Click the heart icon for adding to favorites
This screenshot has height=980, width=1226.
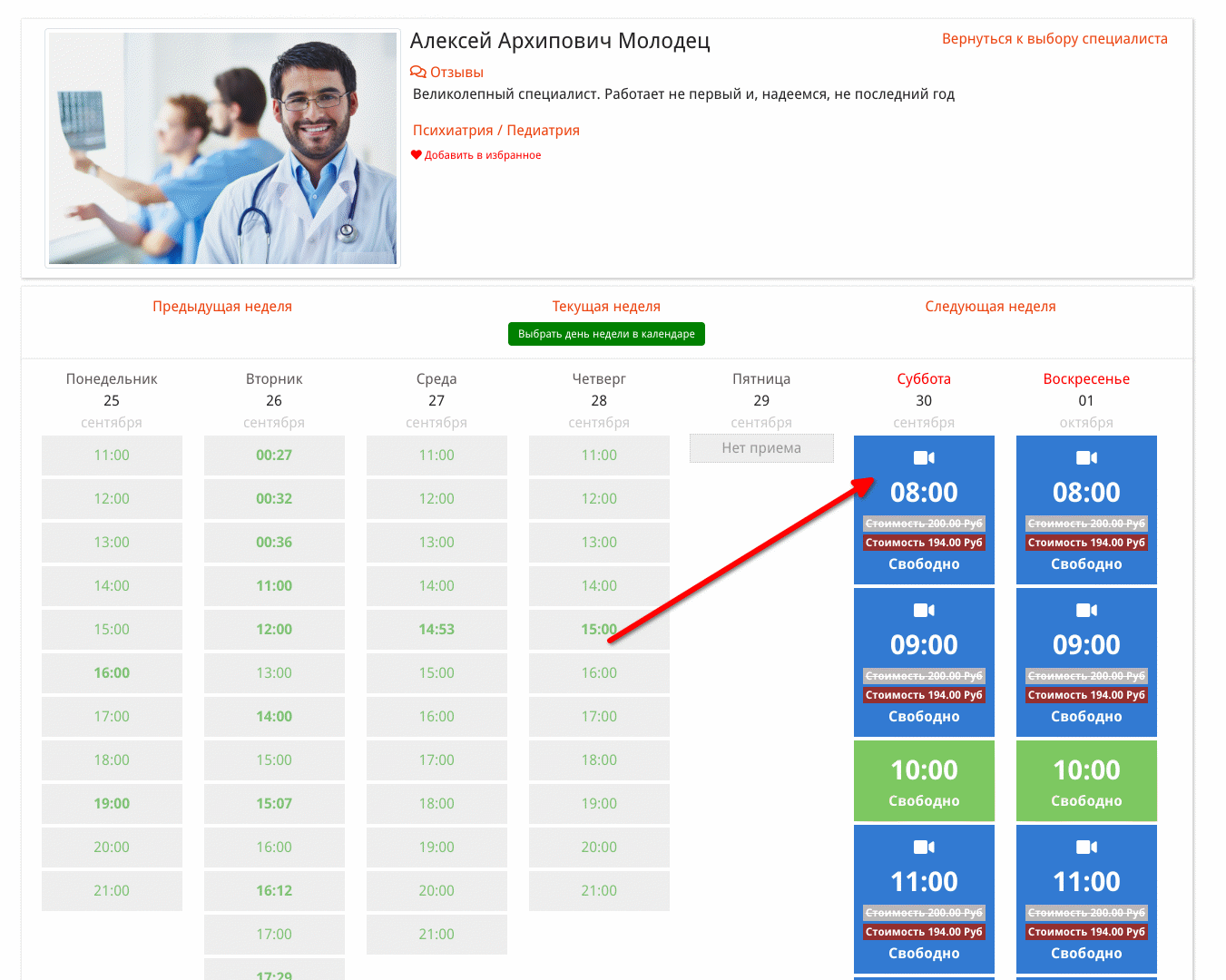(417, 155)
